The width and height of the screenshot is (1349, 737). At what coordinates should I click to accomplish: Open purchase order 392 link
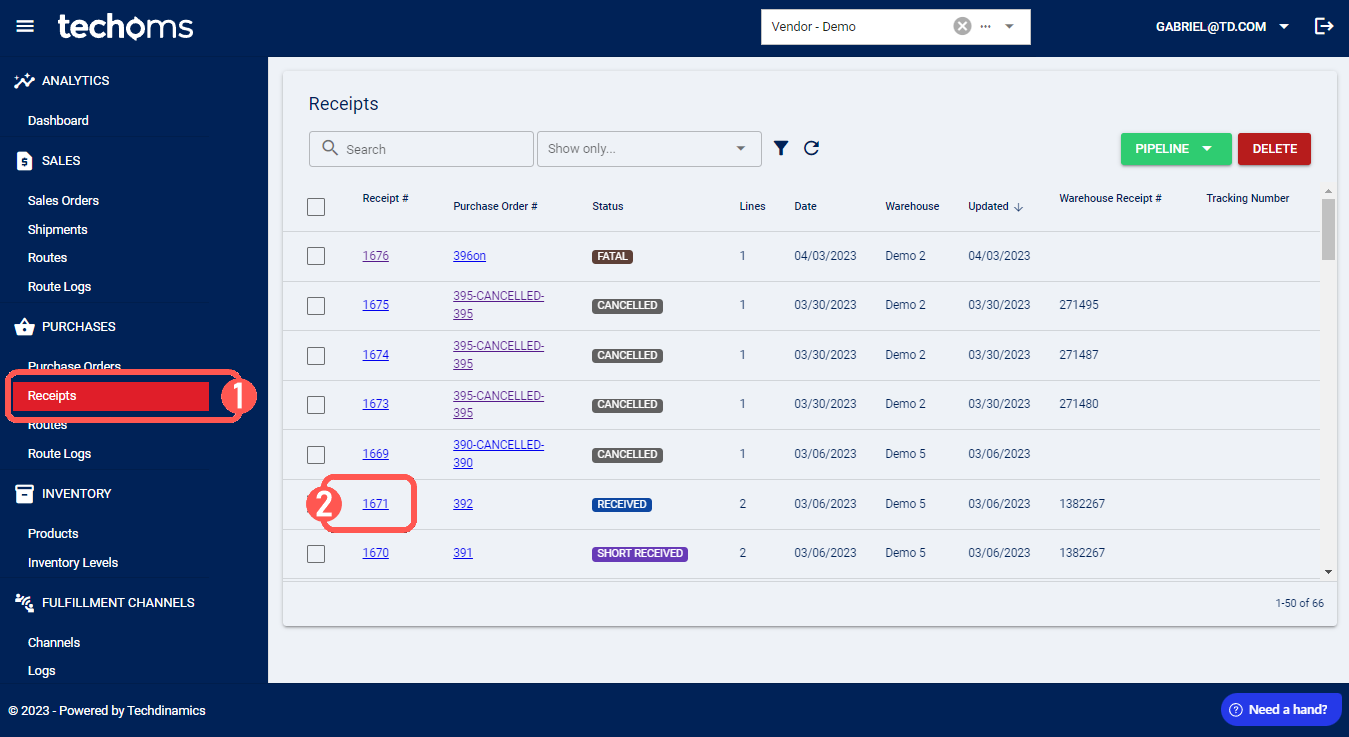pos(463,504)
